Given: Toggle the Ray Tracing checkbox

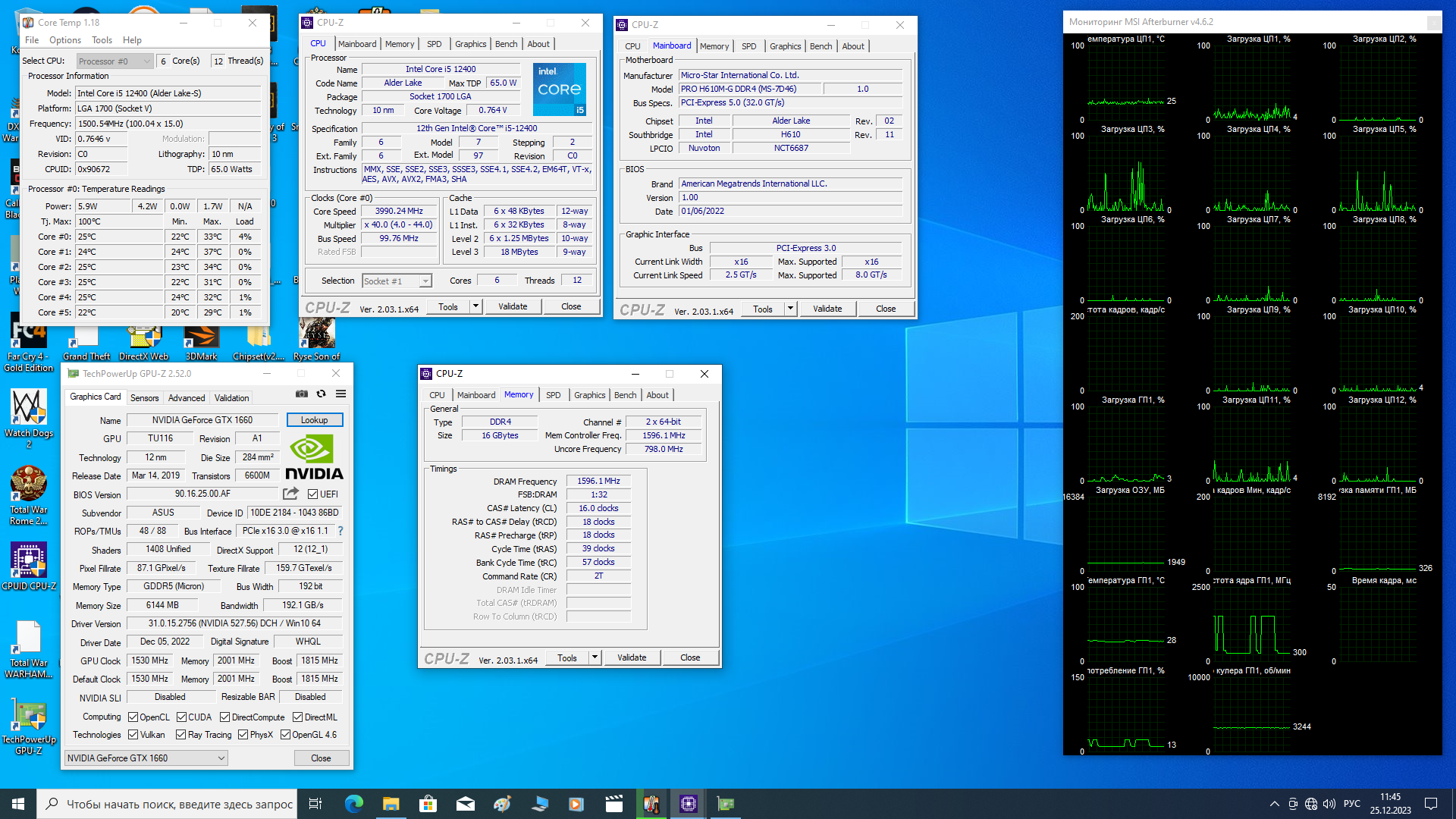Looking at the screenshot, I should [181, 735].
